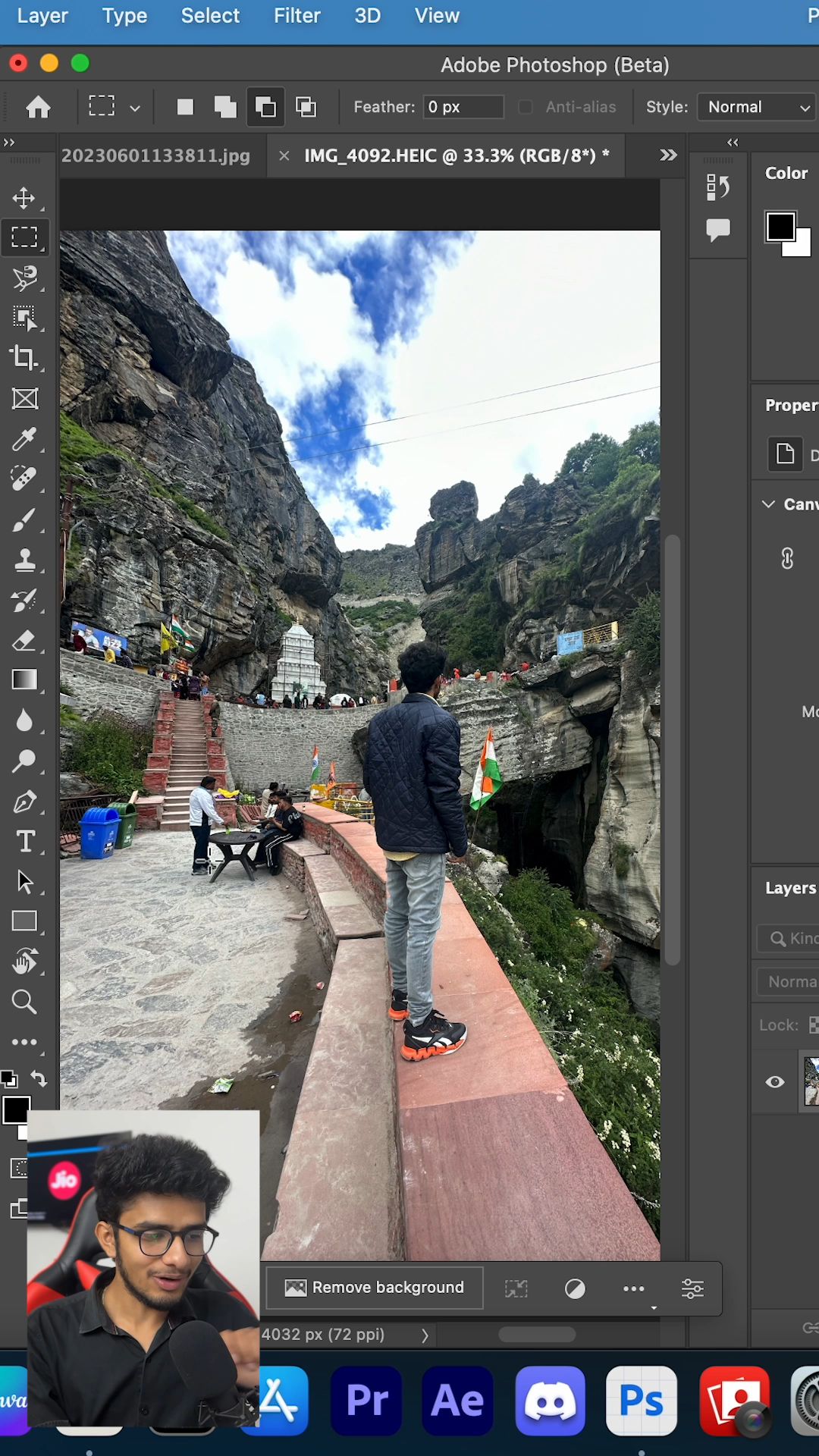This screenshot has width=819, height=1456.
Task: Select the Rectangle shape tool
Action: coord(24,921)
